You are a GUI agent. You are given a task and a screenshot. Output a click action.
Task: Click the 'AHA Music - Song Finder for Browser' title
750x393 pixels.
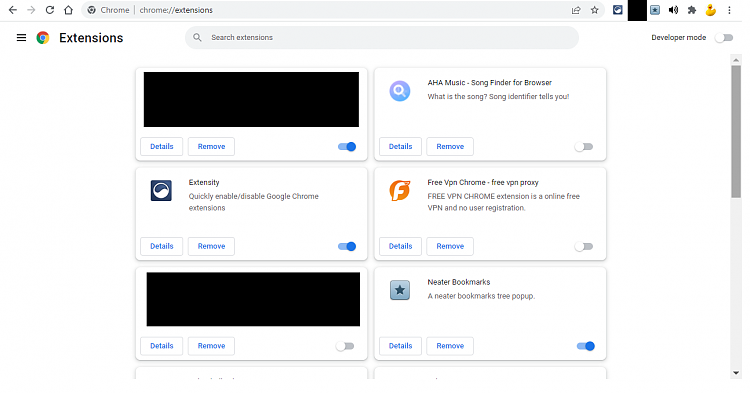(489, 83)
